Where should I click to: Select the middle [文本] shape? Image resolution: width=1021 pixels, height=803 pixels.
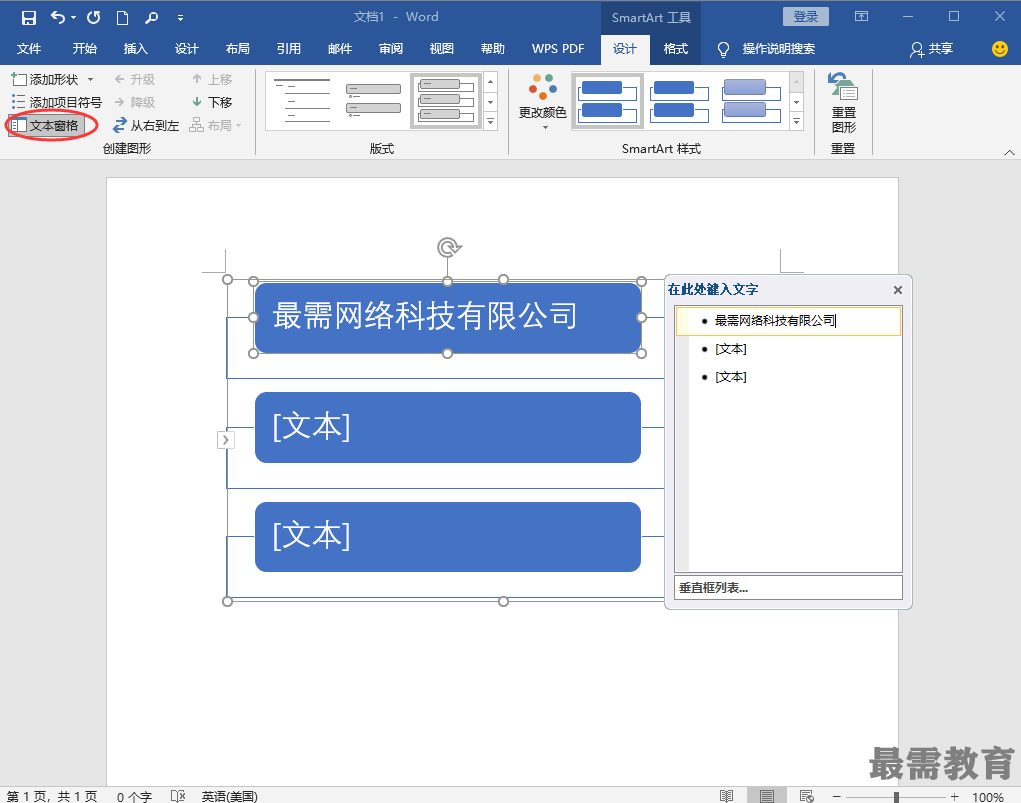coord(447,427)
